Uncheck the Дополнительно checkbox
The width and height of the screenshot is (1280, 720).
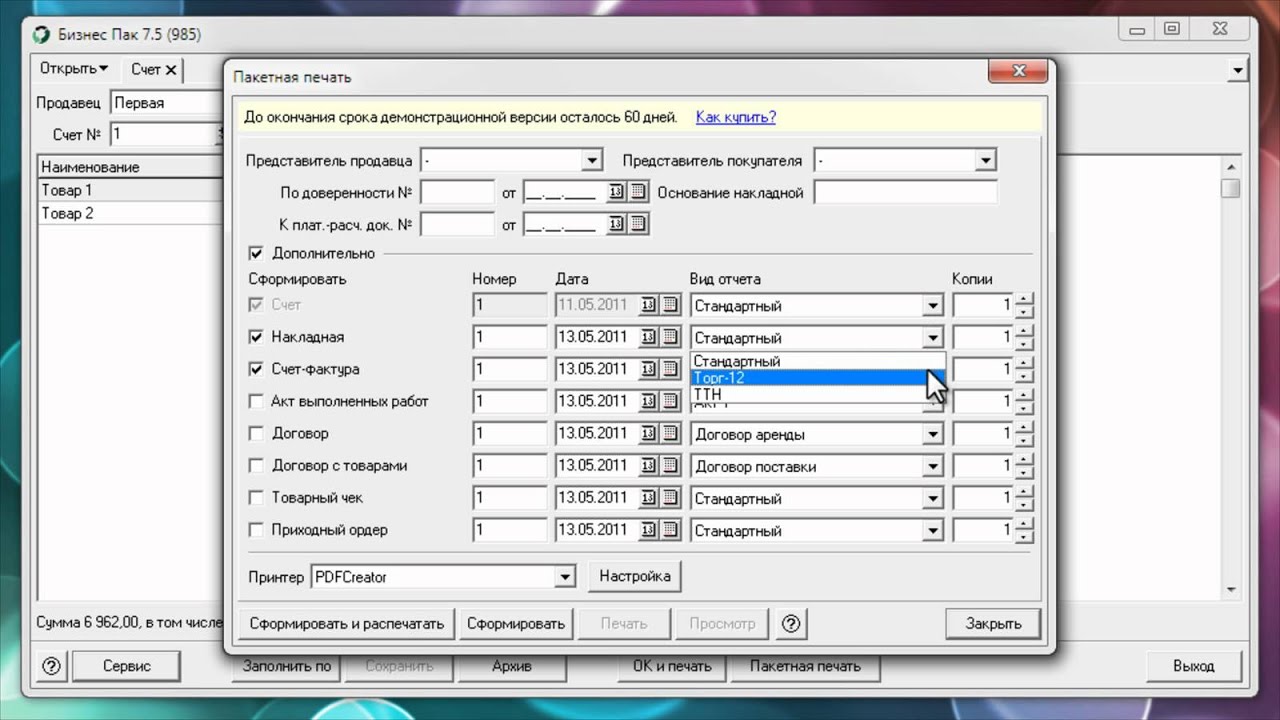pos(255,254)
